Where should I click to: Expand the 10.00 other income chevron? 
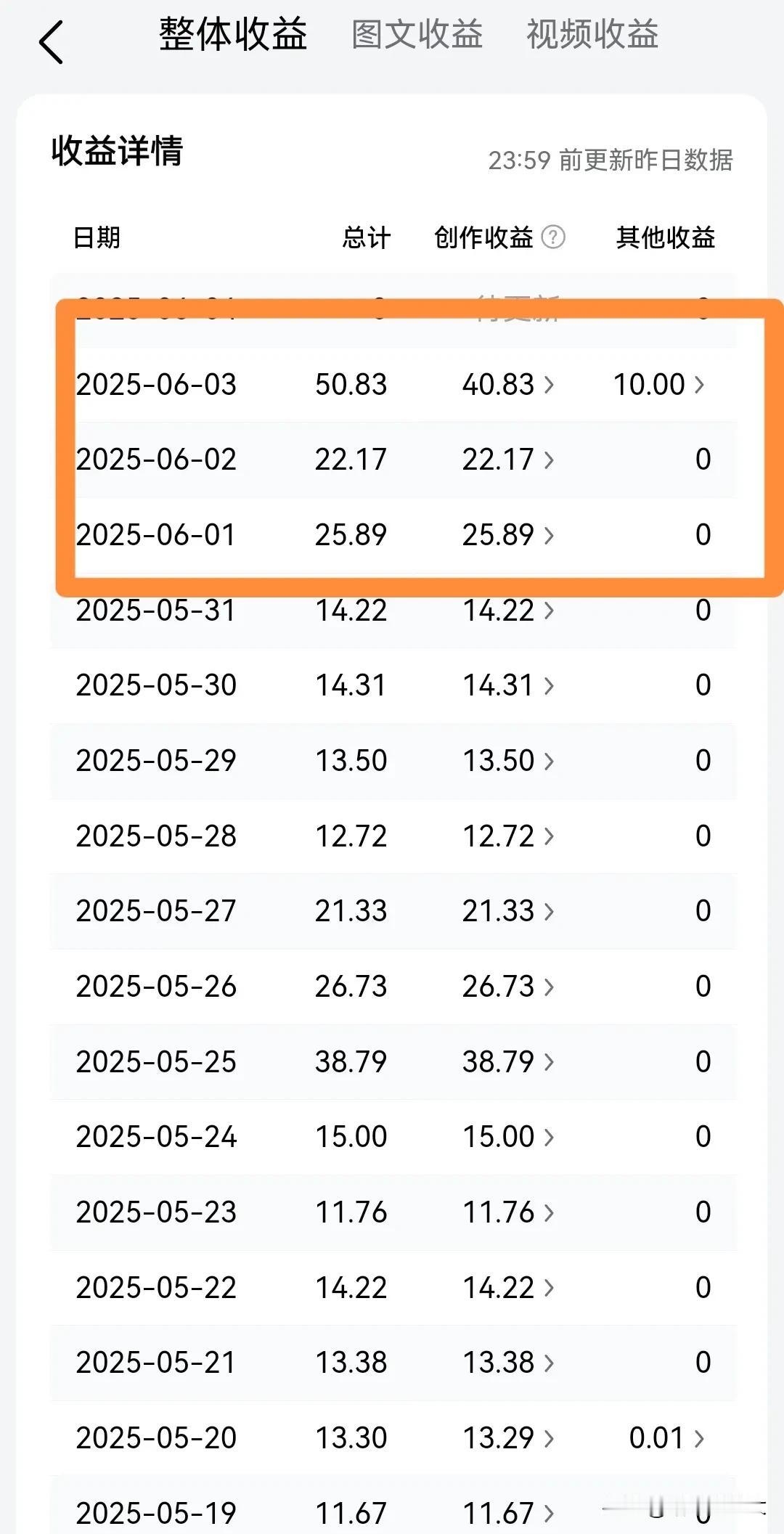click(x=699, y=384)
